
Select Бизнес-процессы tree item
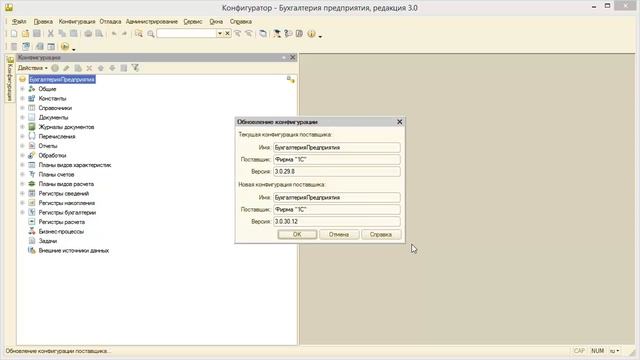61,231
